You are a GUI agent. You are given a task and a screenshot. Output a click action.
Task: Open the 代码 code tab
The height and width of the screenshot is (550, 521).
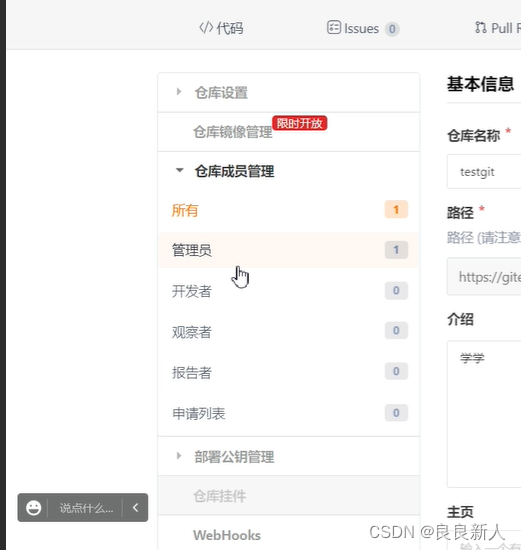coord(221,28)
